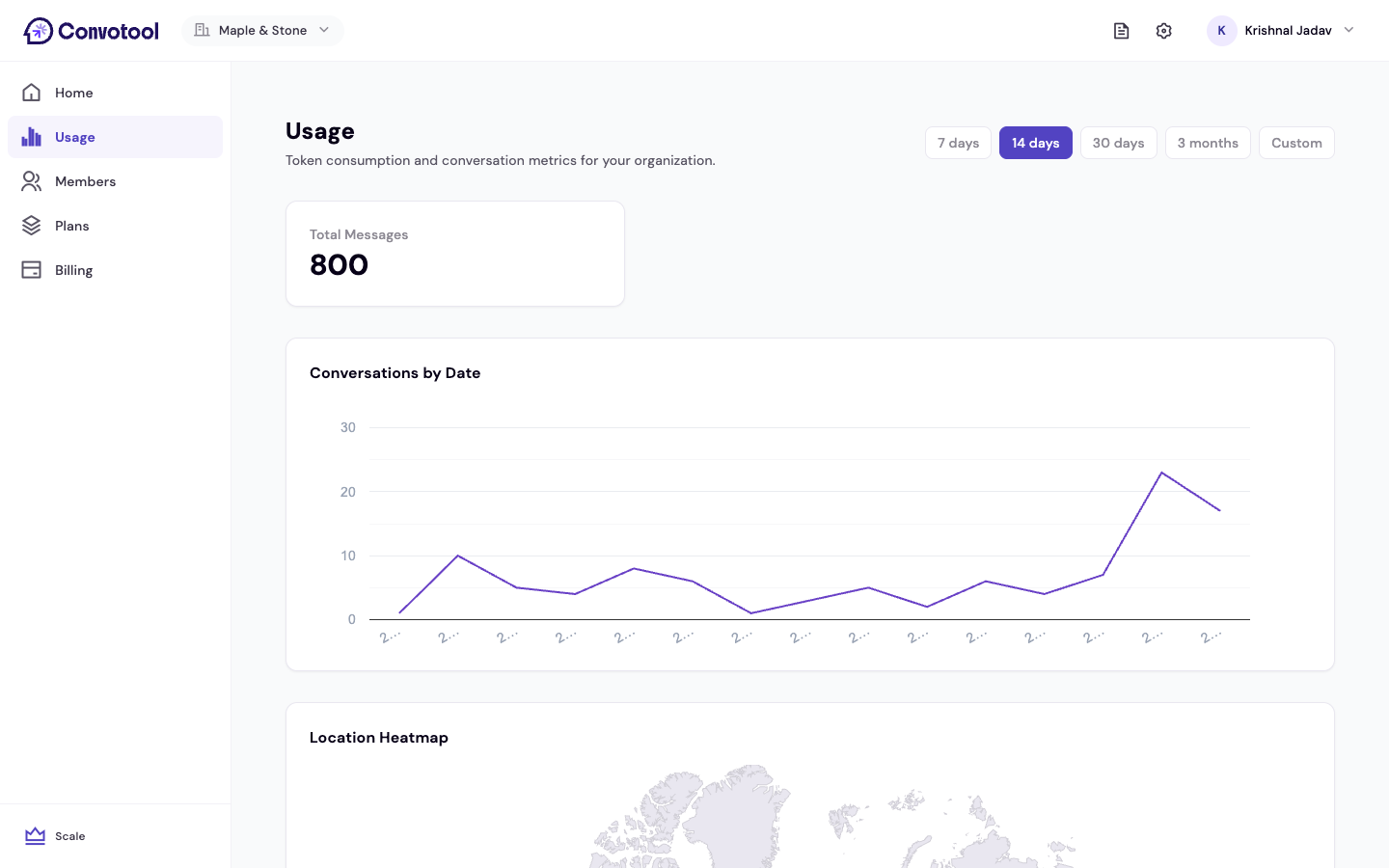Switch to the 30 days range
Screen dimensions: 1389x868
1119,143
